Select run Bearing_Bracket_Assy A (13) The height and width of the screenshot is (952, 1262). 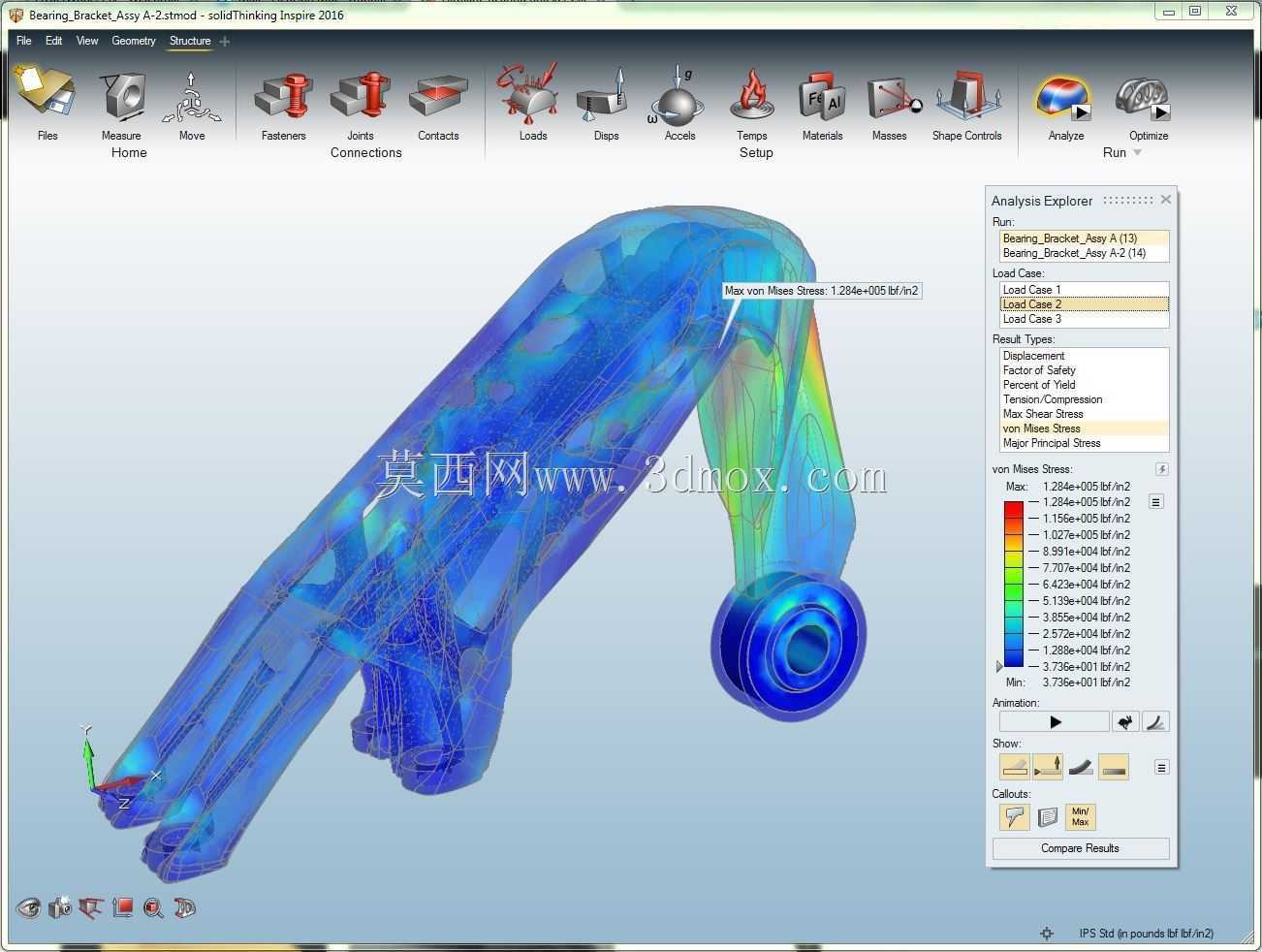1084,238
